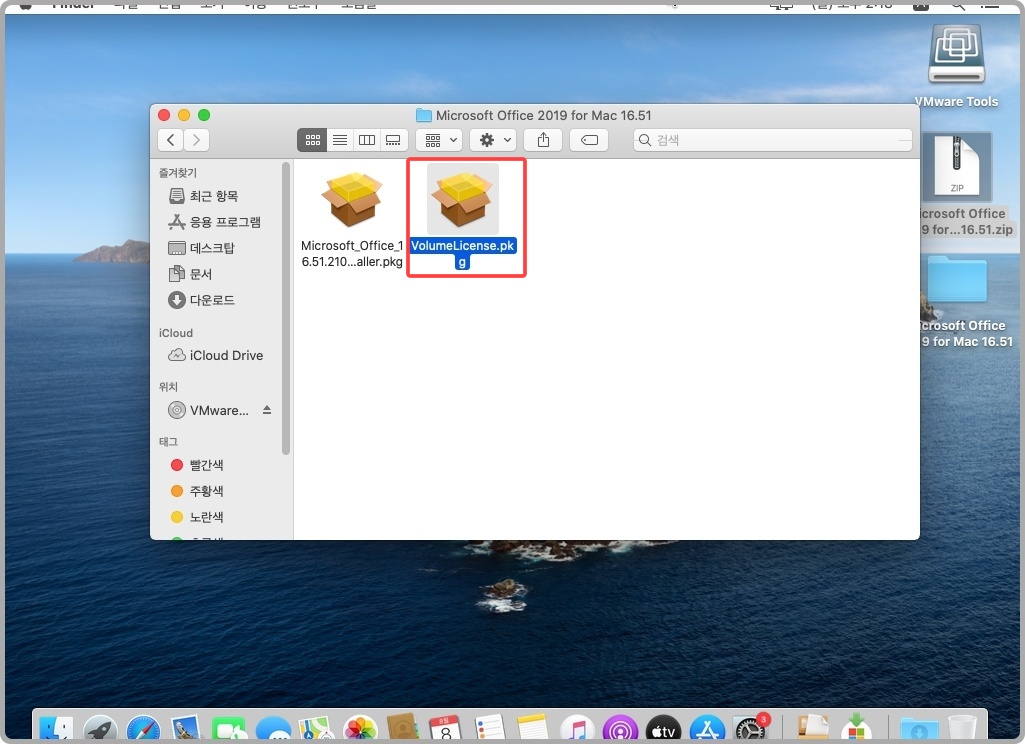Image resolution: width=1025 pixels, height=744 pixels.
Task: Switch Finder to list view
Action: tap(340, 140)
